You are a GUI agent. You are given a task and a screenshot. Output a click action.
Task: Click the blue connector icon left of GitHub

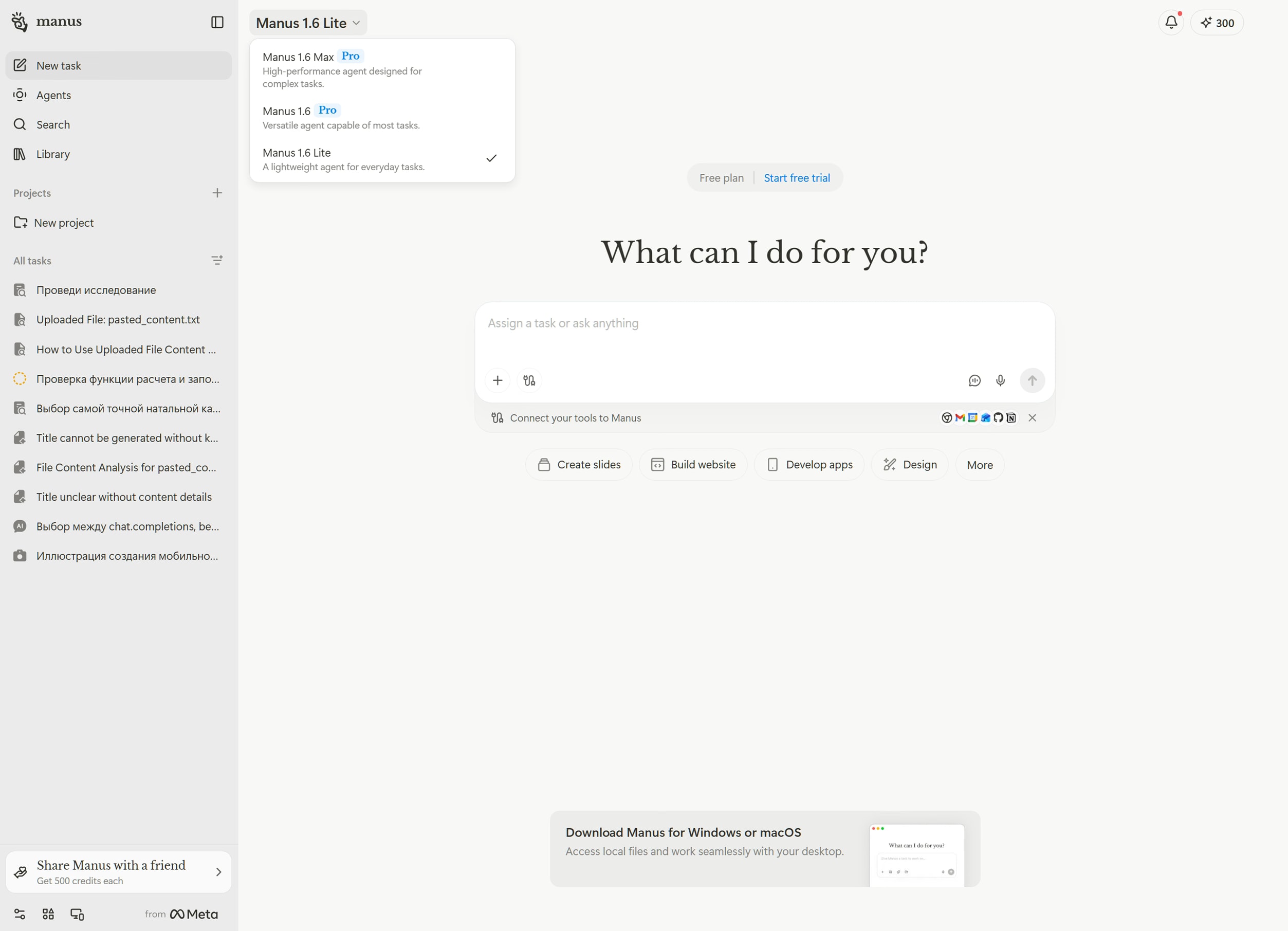(x=986, y=418)
